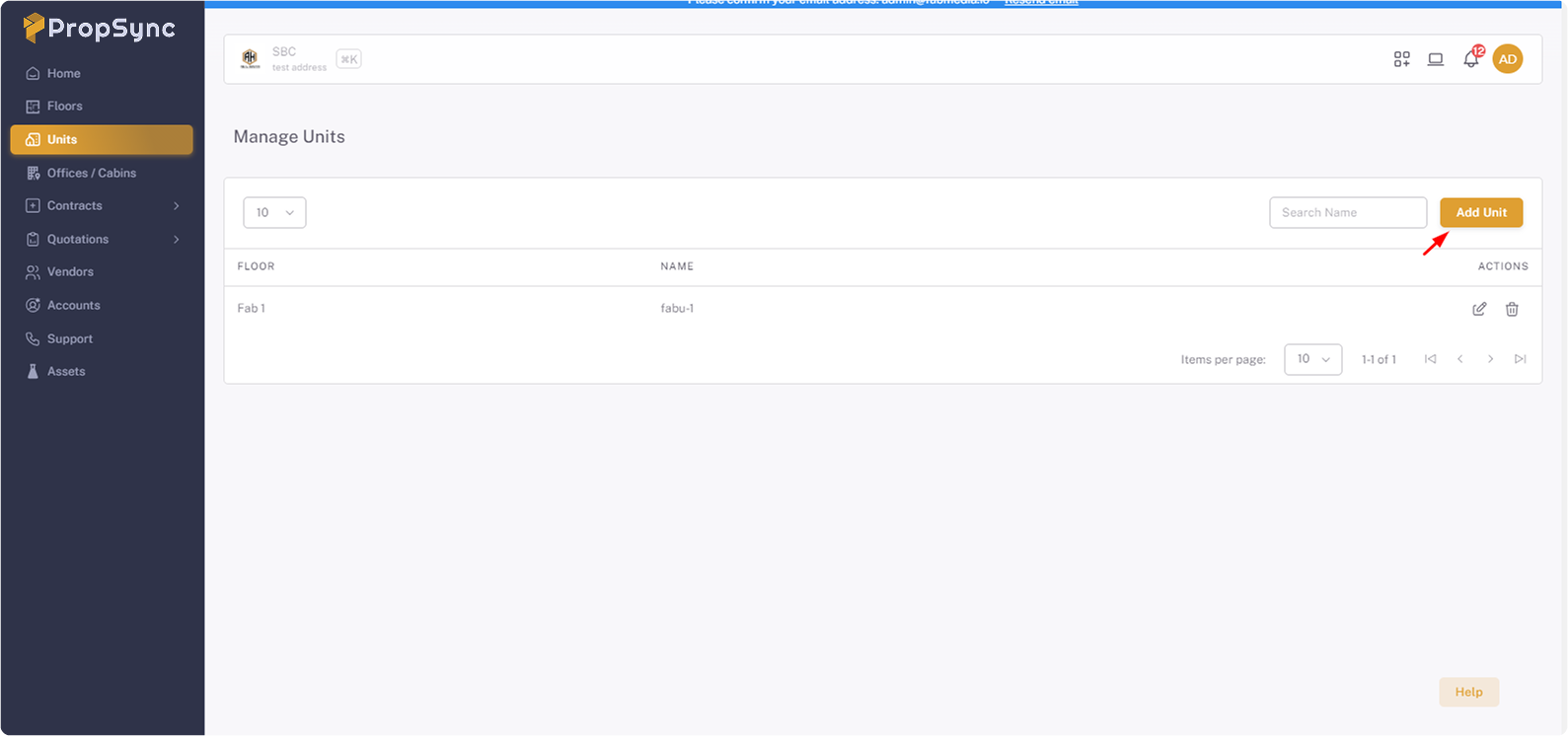
Task: Open Assets in the sidebar
Action: click(x=101, y=372)
